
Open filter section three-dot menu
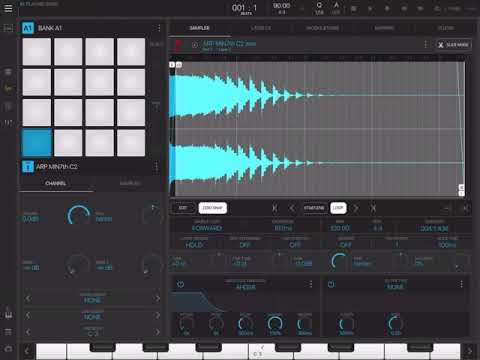tap(461, 284)
